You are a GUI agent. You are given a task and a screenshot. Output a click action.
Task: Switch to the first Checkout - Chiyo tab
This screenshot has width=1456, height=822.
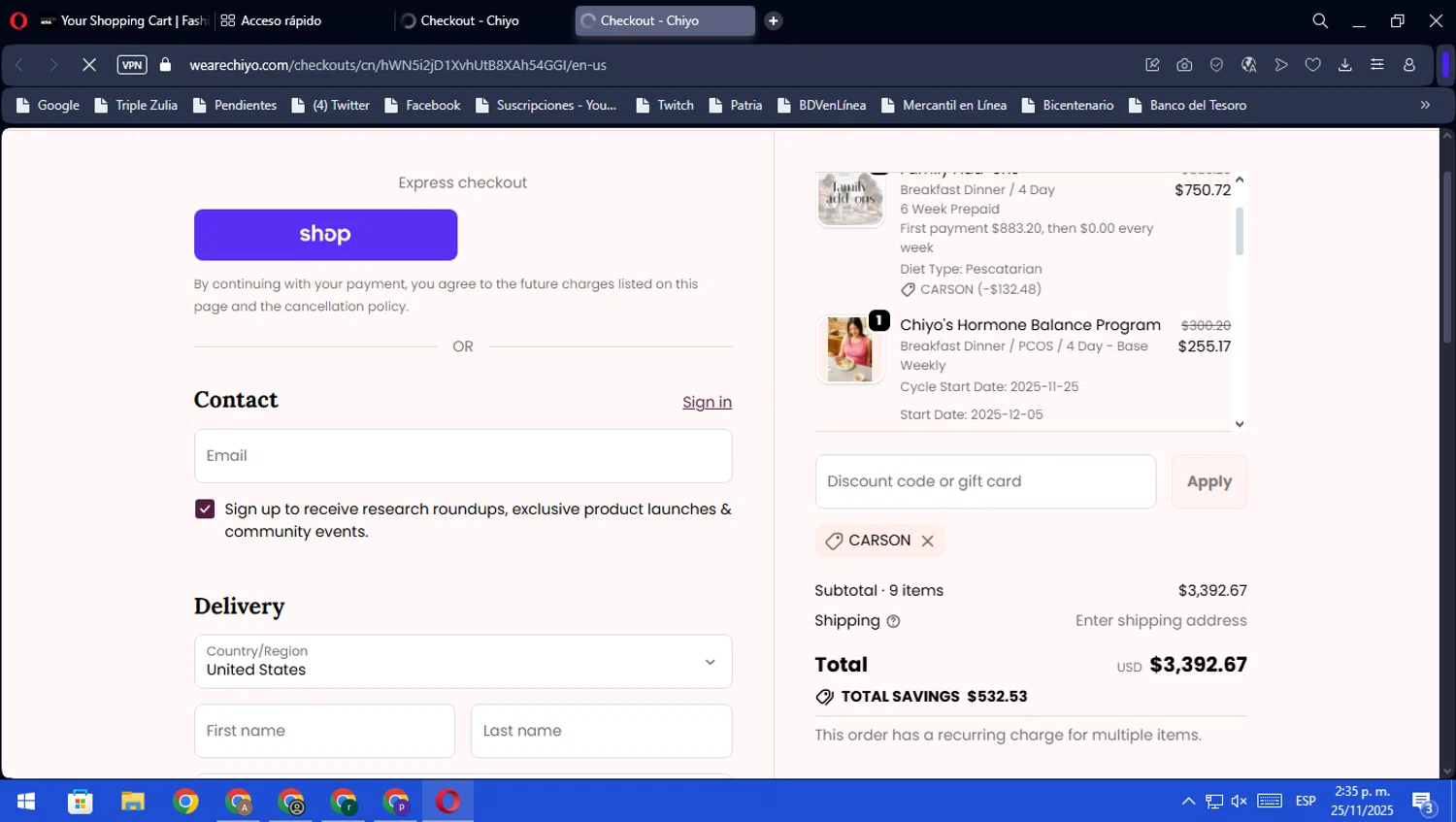(x=483, y=20)
